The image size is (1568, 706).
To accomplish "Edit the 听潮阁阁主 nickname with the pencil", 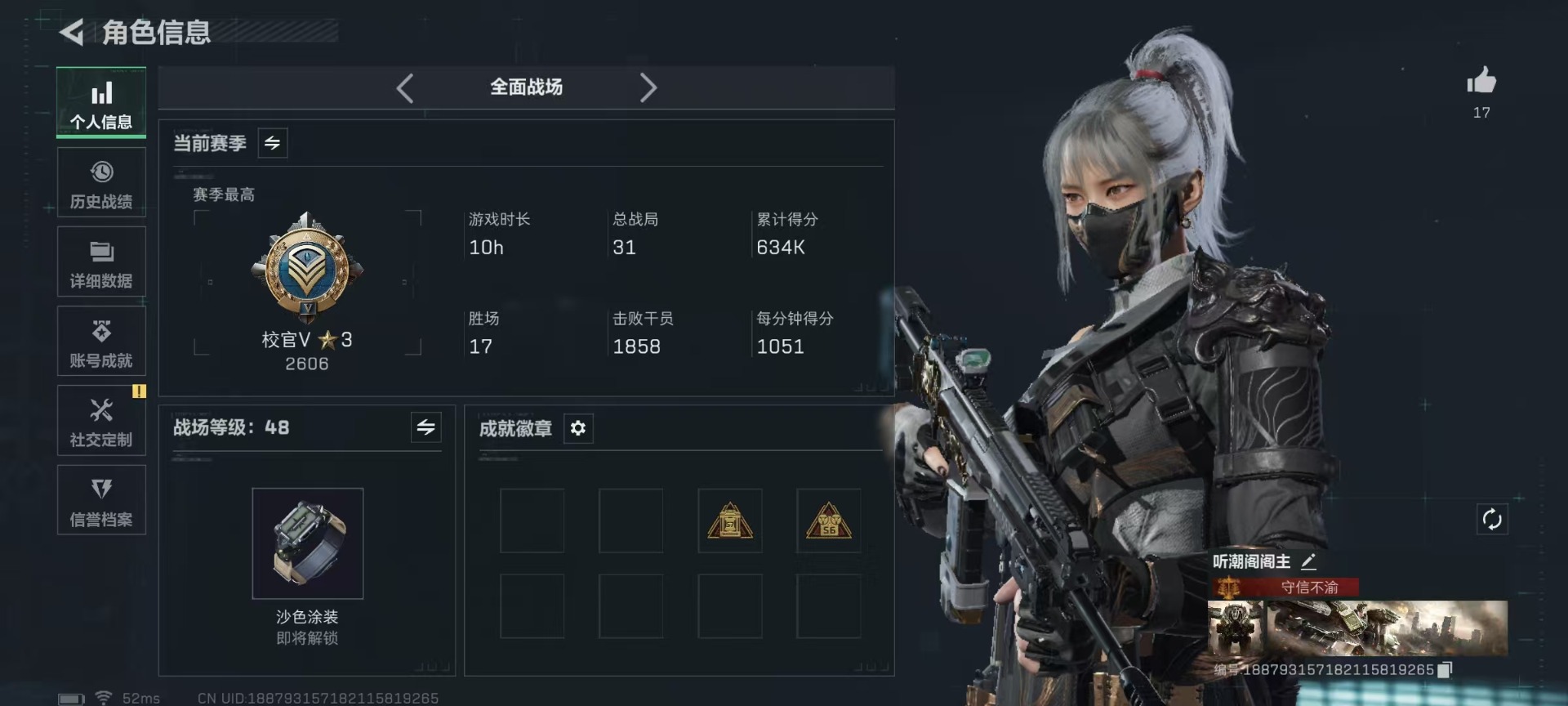I will (1308, 561).
